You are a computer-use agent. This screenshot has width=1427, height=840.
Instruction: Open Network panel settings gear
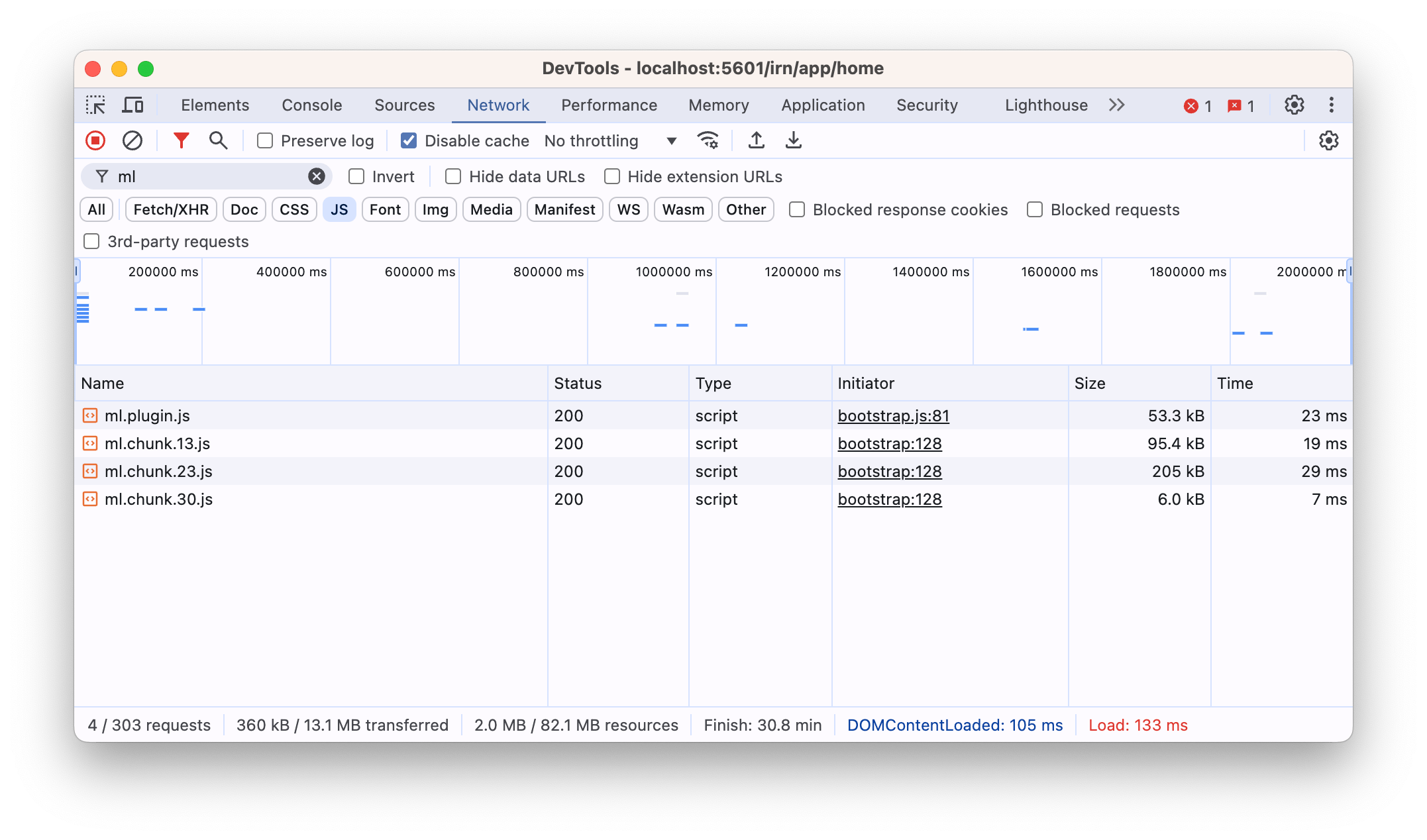pyautogui.click(x=1328, y=140)
